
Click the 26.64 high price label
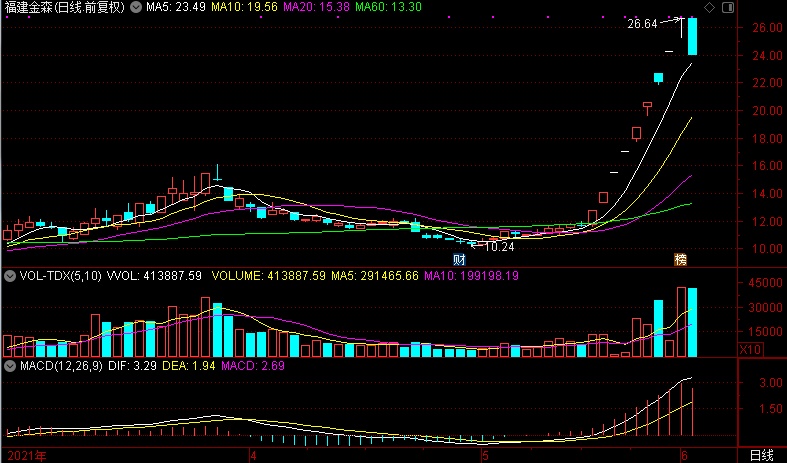pyautogui.click(x=642, y=23)
